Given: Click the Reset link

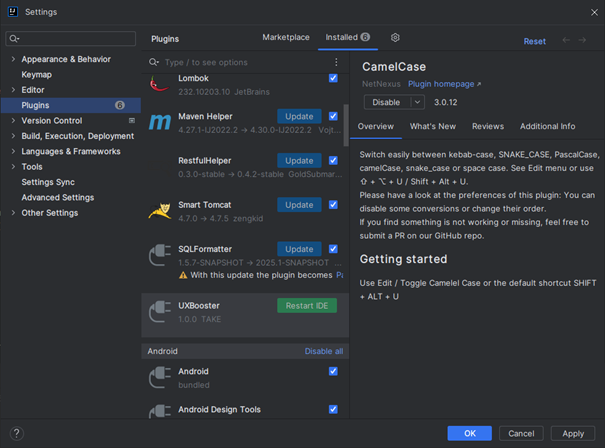Looking at the screenshot, I should (534, 41).
